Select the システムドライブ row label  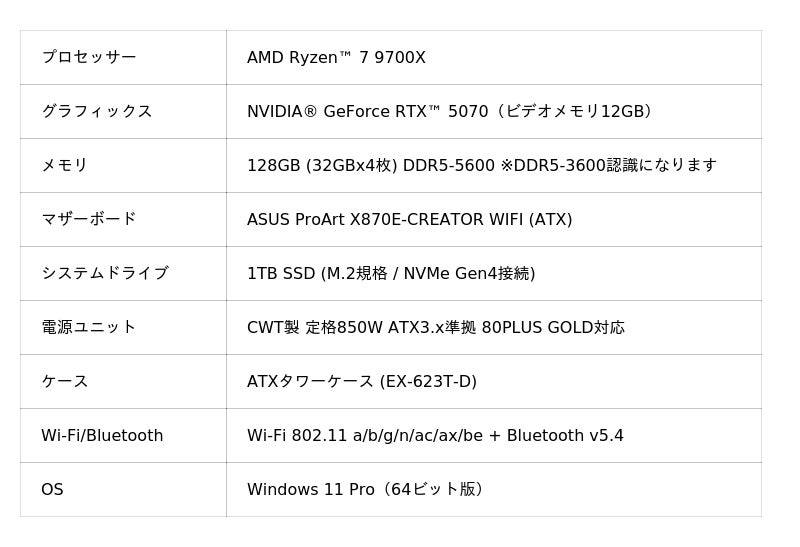click(x=104, y=273)
